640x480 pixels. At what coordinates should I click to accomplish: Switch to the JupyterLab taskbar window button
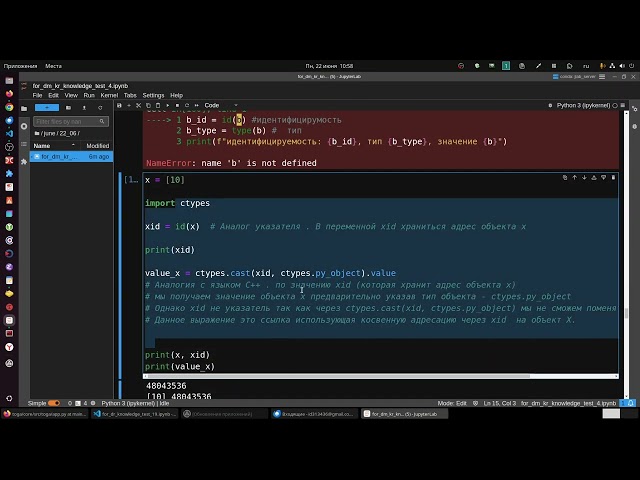[404, 414]
